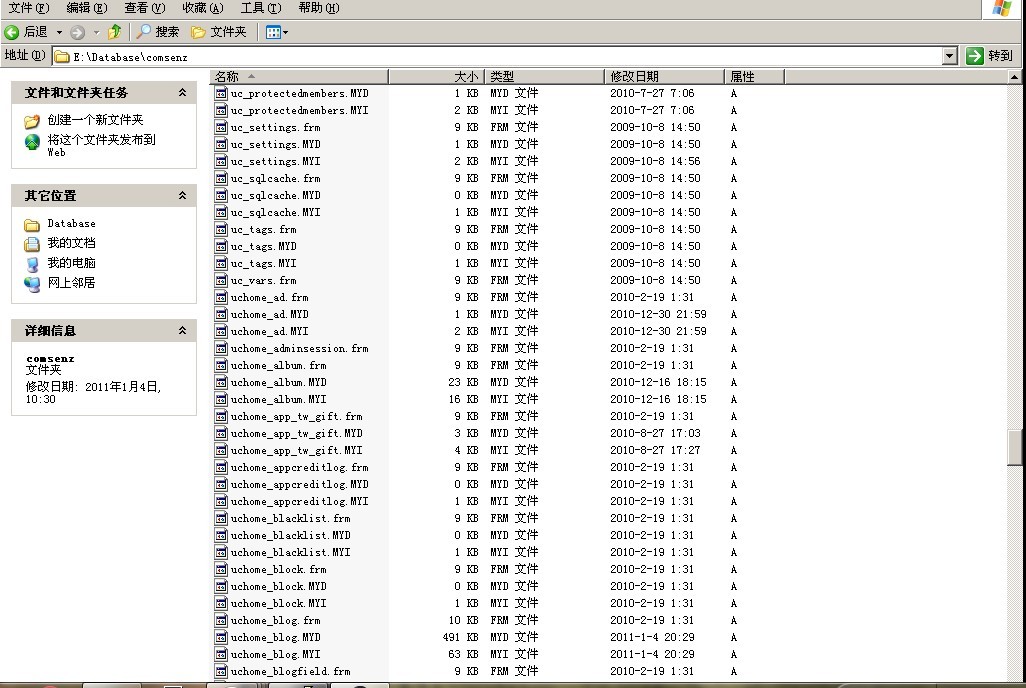Click the Network Neighborhood icon in sidebar

(32, 284)
